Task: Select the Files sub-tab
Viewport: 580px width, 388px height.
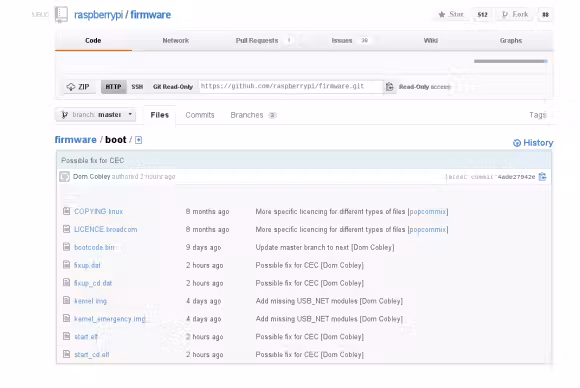Action: tap(159, 115)
